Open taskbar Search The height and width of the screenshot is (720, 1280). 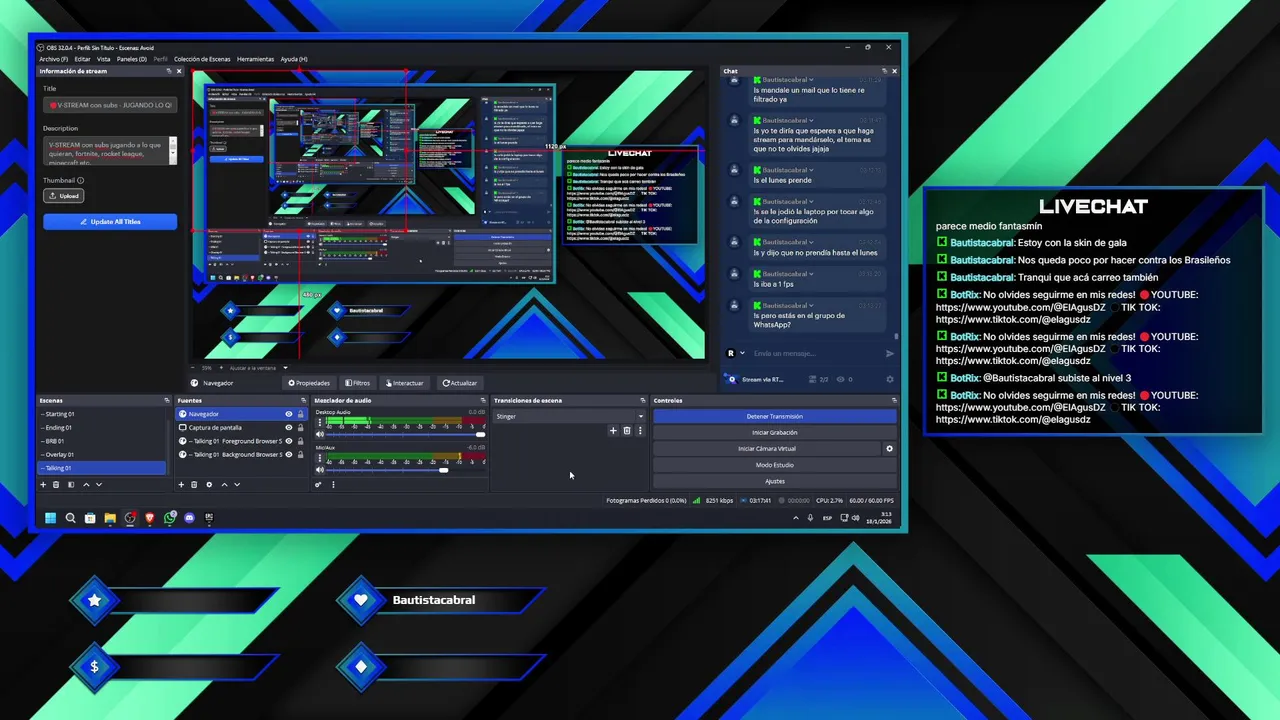pyautogui.click(x=70, y=518)
